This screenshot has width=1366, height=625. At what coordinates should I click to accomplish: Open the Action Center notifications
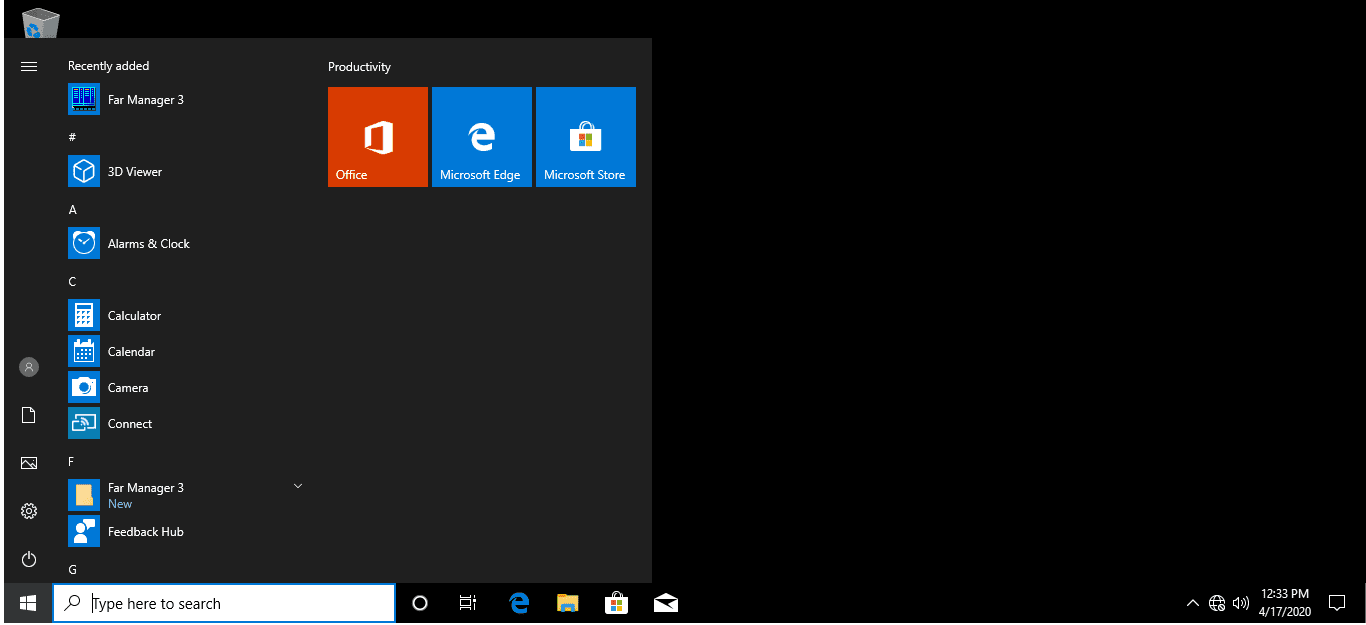tap(1336, 603)
